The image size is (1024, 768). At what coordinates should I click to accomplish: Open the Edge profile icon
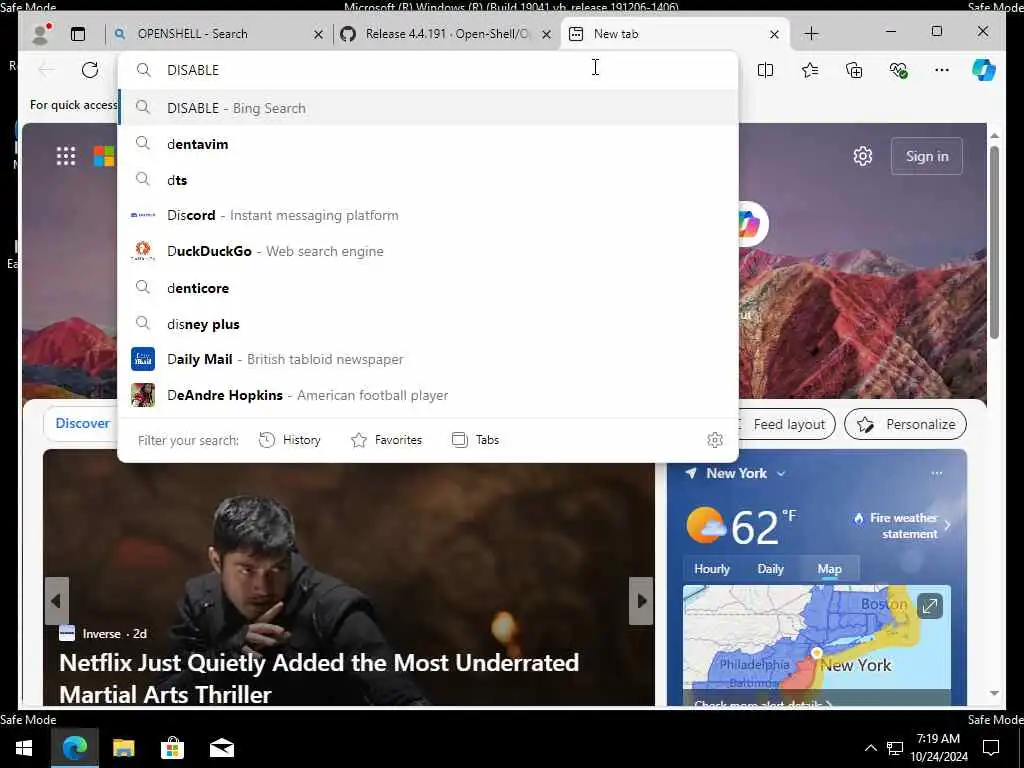tap(41, 33)
